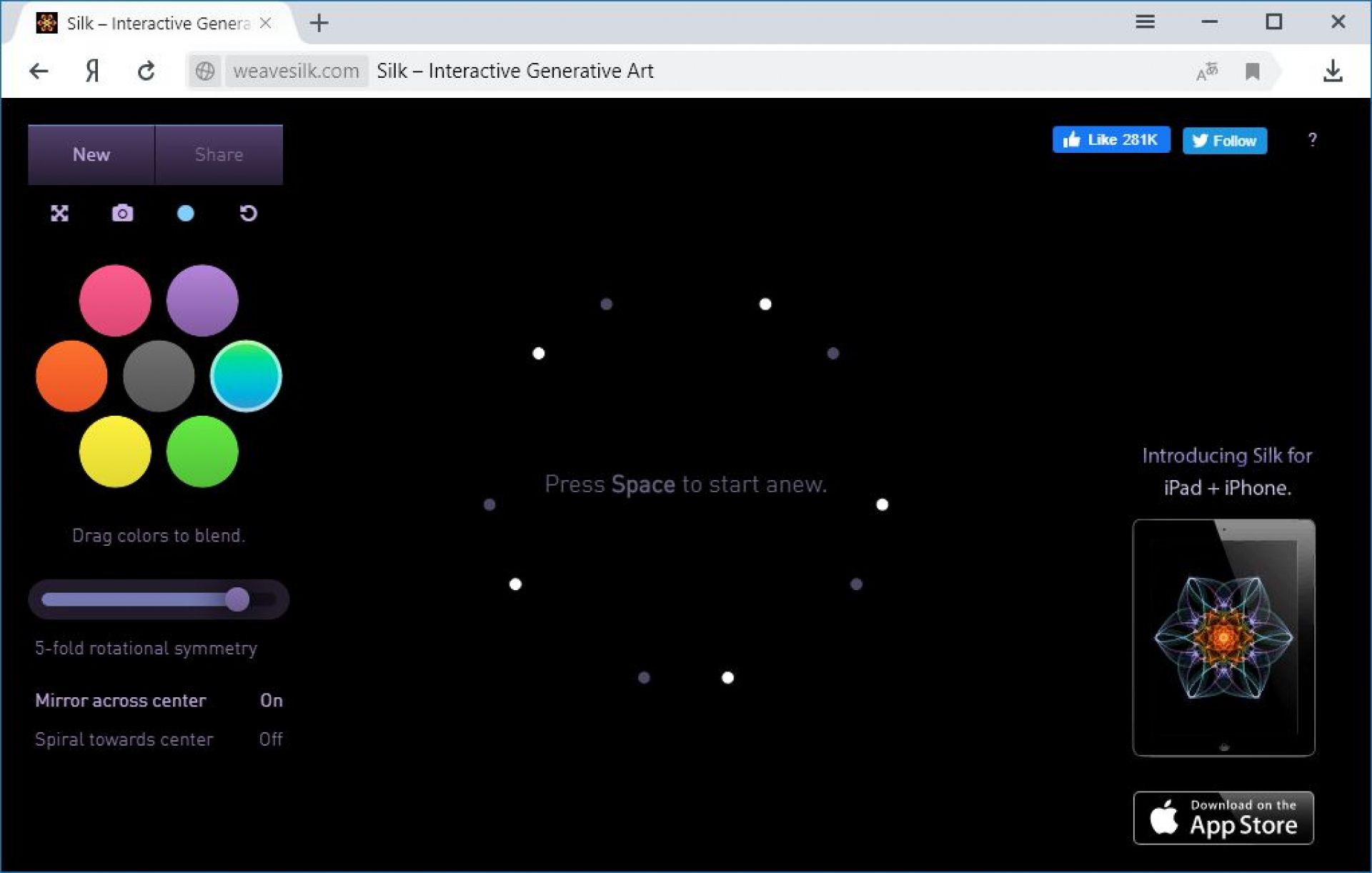Click the rotational symmetry slider handle

pos(237,599)
